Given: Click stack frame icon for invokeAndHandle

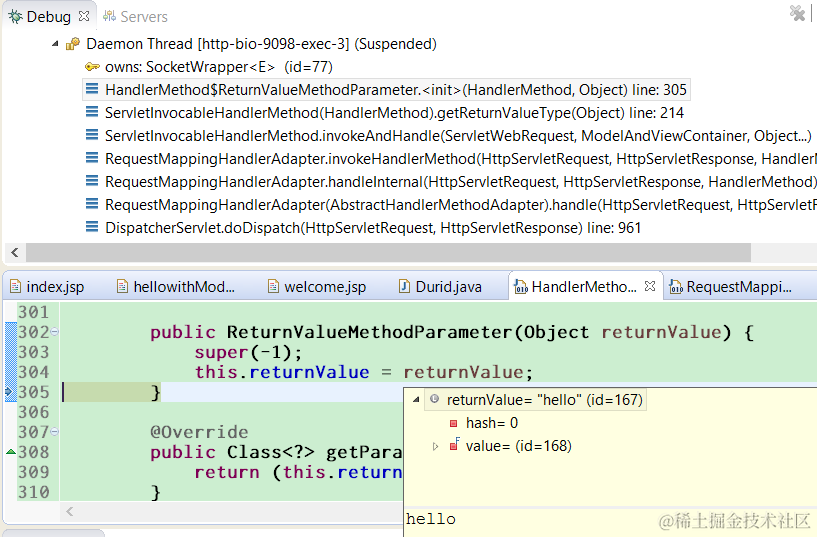Looking at the screenshot, I should click(x=92, y=135).
